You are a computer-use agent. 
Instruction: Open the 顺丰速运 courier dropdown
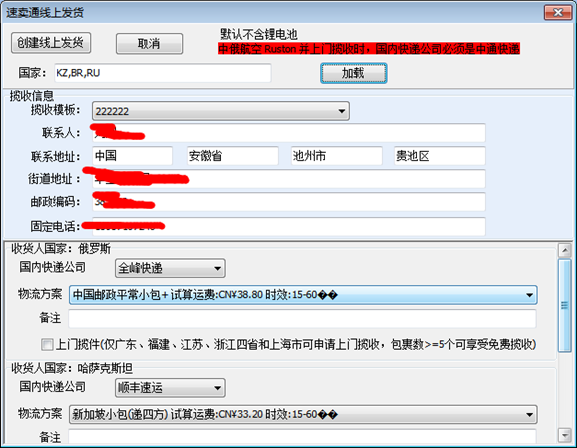pos(170,388)
